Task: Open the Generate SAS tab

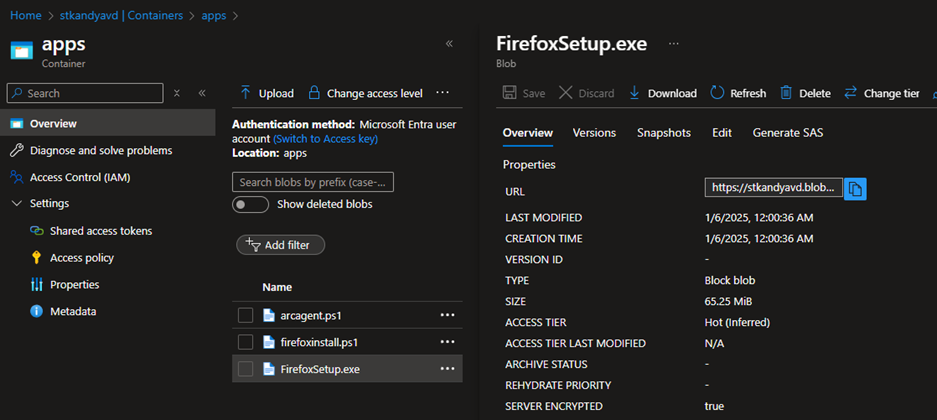Action: [x=788, y=133]
